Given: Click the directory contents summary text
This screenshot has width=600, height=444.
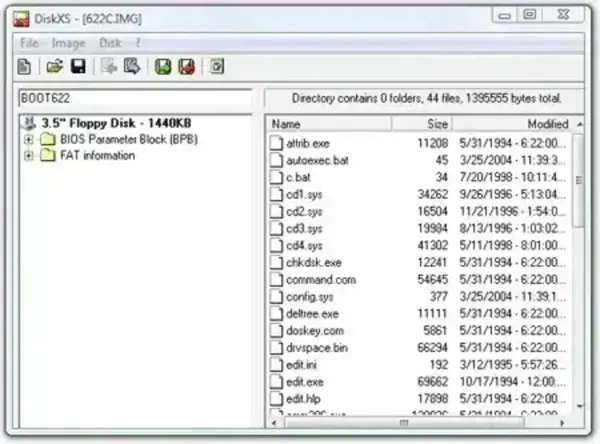Looking at the screenshot, I should point(427,98).
